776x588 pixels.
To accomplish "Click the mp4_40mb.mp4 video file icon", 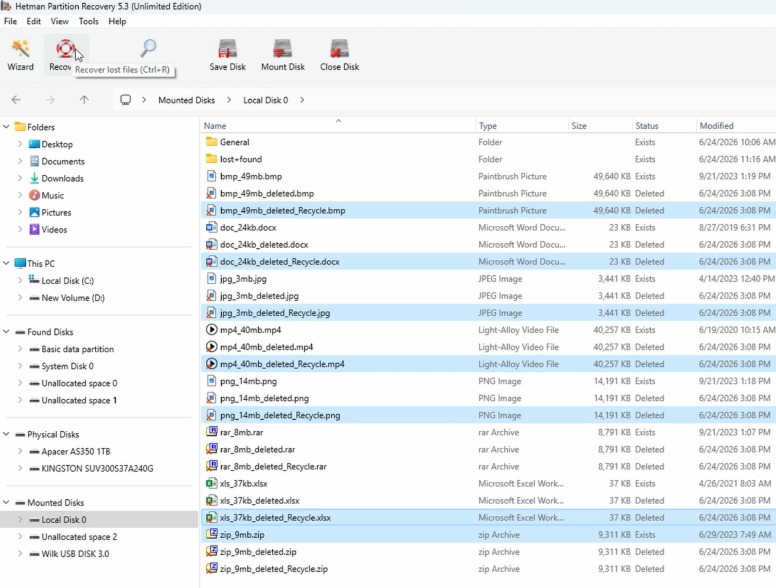I will 211,330.
